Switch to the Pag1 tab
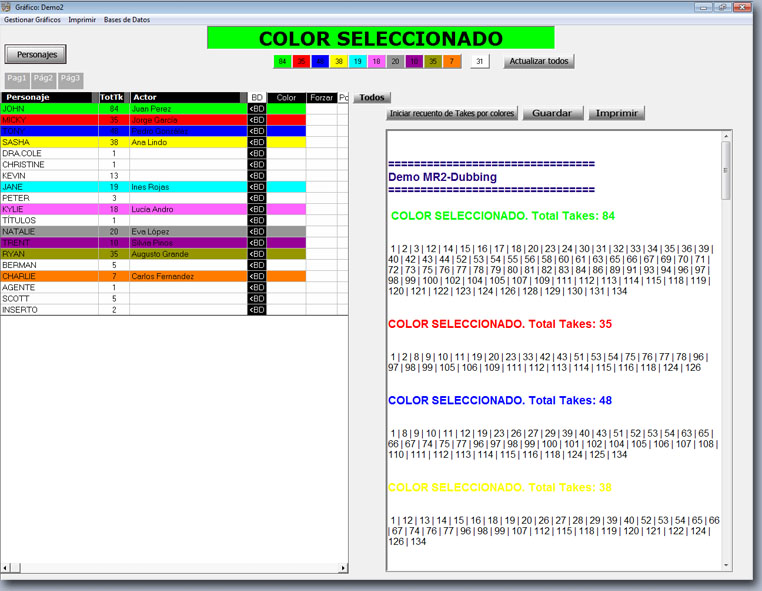Viewport: 762px width, 591px height. pos(17,80)
